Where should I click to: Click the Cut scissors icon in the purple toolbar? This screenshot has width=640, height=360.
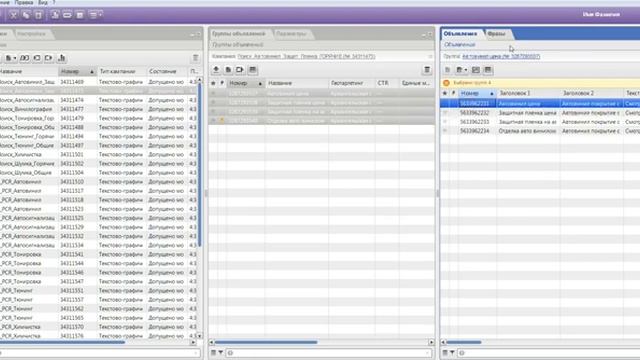click(13, 15)
